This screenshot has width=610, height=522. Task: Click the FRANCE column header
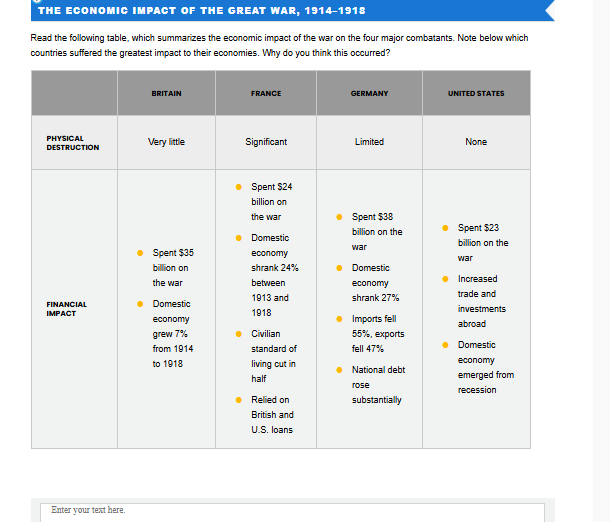[x=266, y=93]
